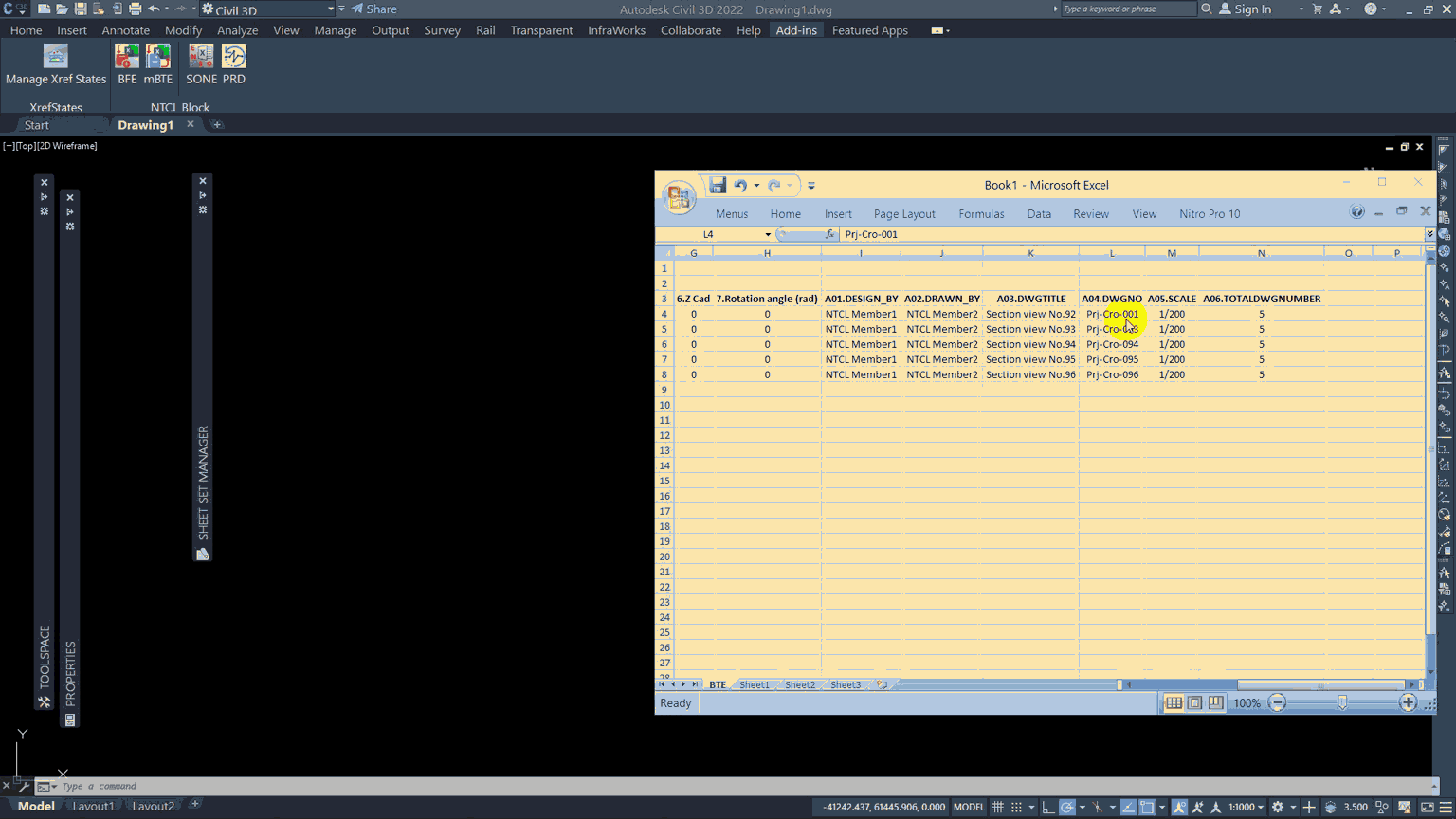The width and height of the screenshot is (1456, 819).
Task: Open the Civil 3D workspace dropdown
Action: pos(268,9)
